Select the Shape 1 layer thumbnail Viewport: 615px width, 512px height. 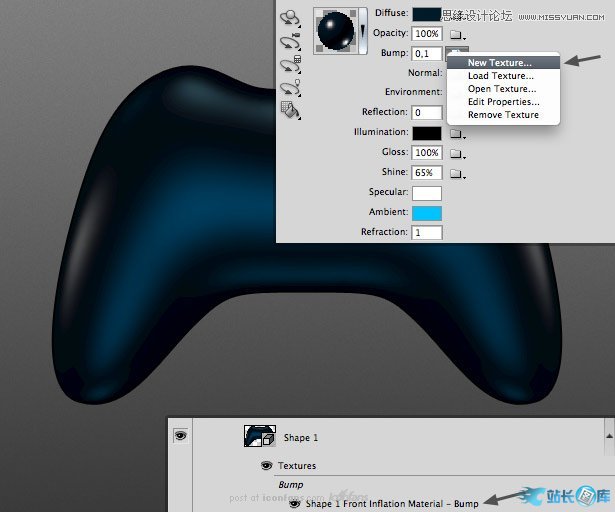[x=260, y=437]
